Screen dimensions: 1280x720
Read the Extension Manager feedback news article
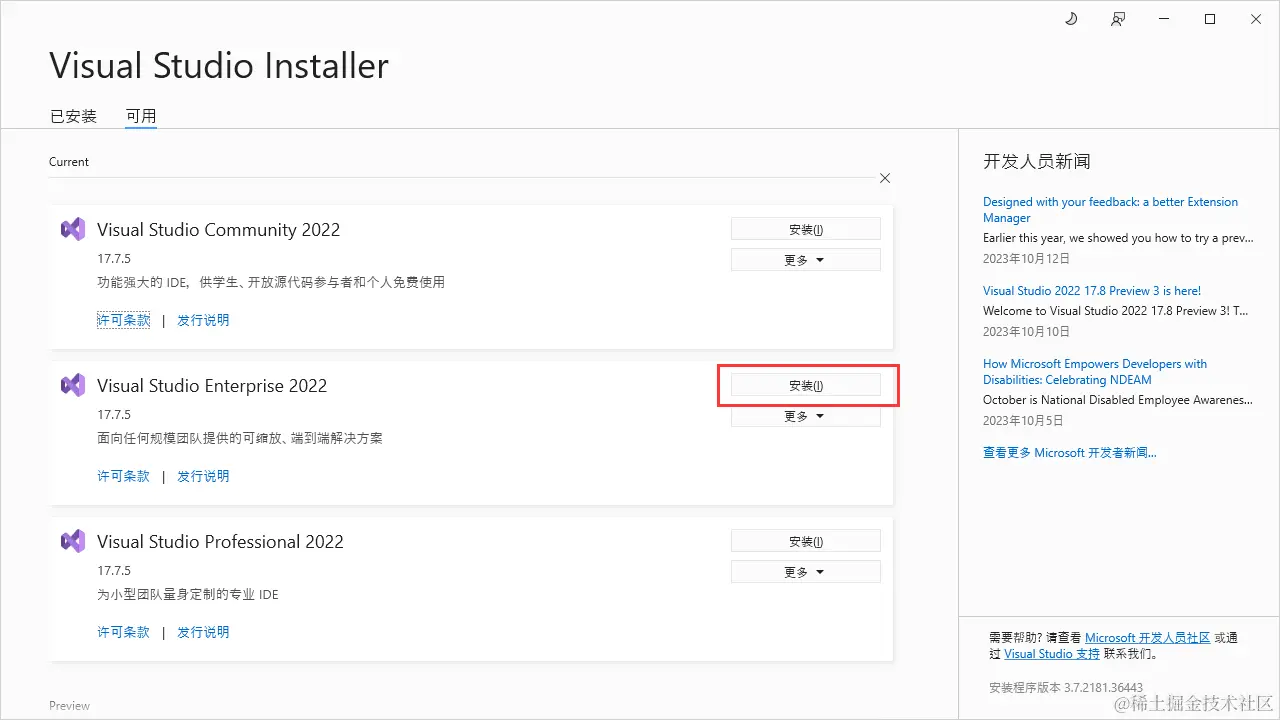(1110, 210)
